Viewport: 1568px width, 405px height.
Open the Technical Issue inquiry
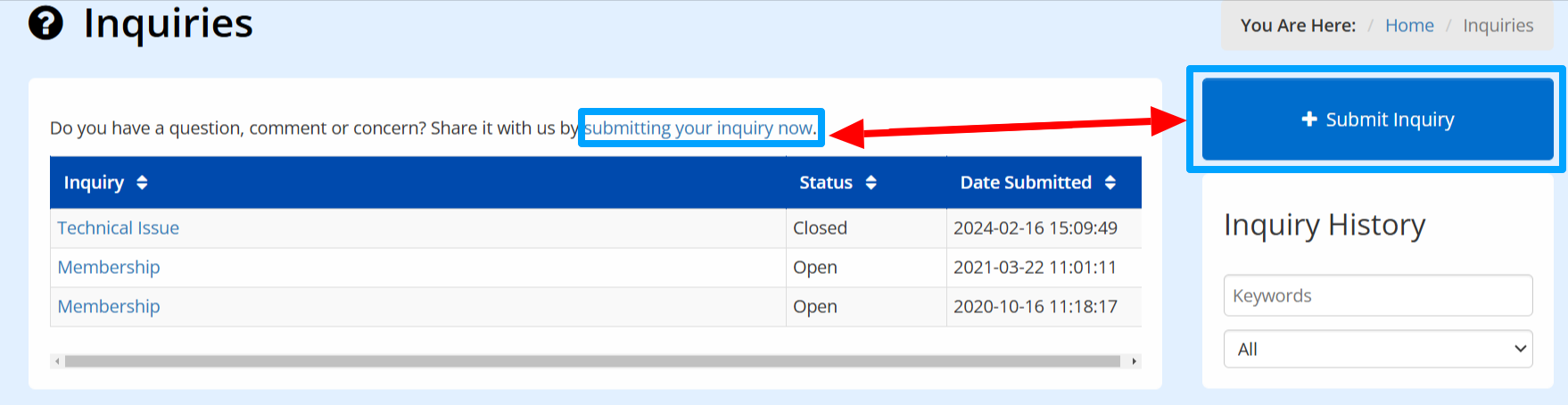coord(119,228)
